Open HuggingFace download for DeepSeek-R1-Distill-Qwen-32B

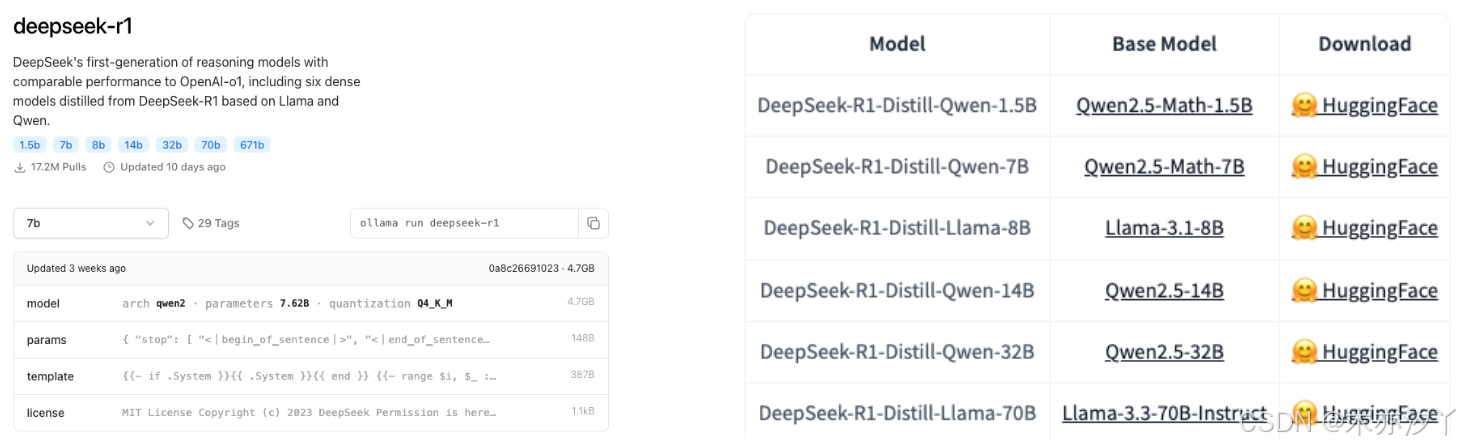pos(1364,351)
